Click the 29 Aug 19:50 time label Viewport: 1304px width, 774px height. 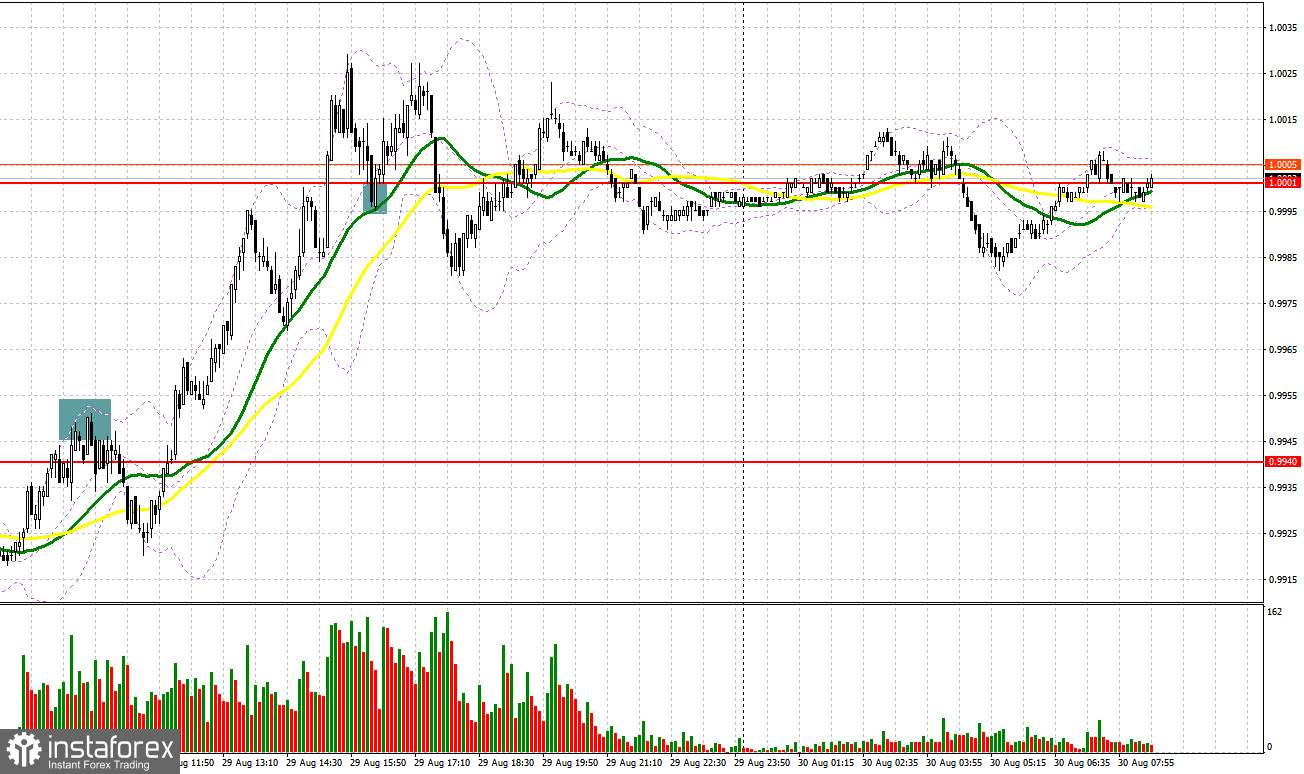click(570, 762)
